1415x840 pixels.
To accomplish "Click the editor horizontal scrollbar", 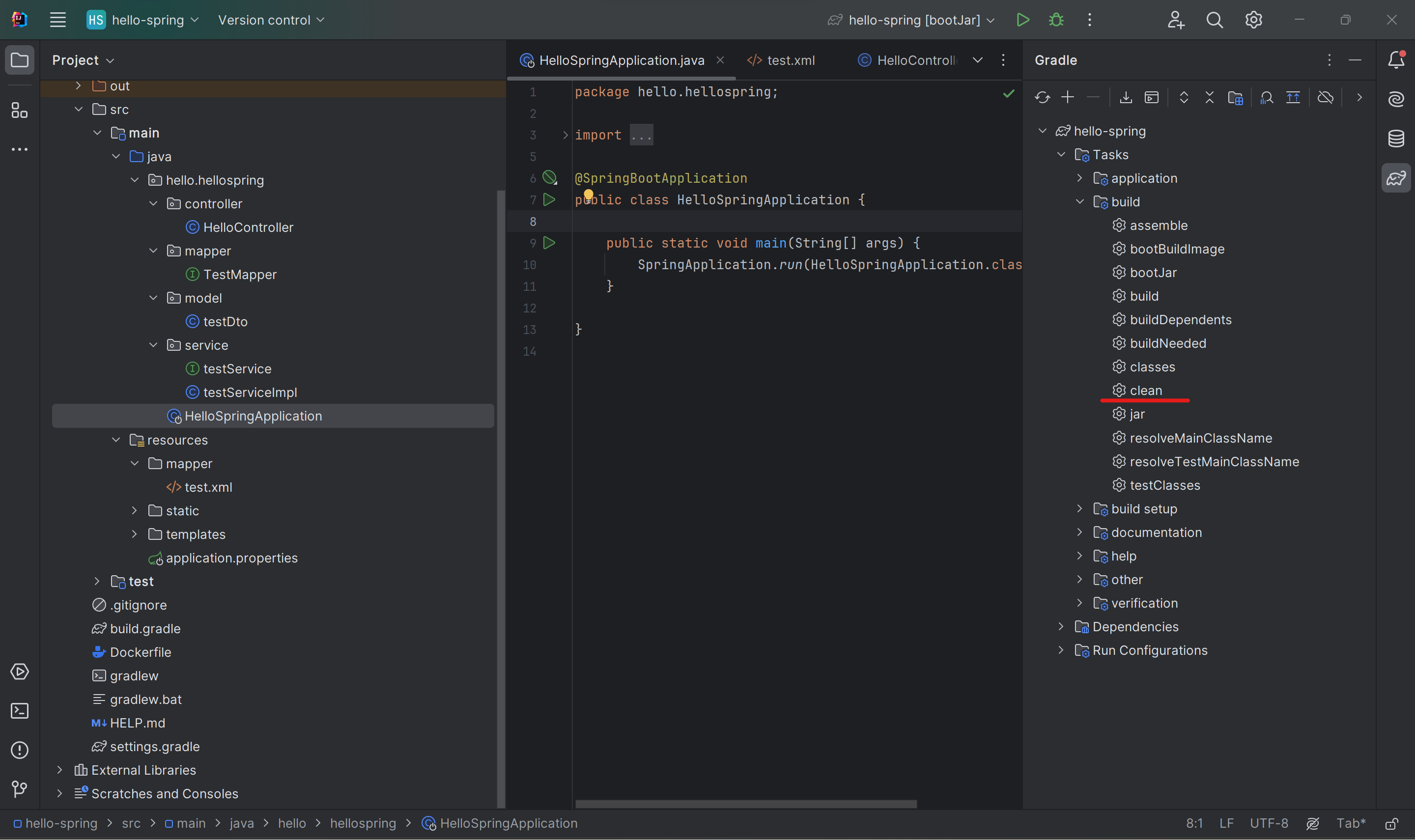I will [745, 804].
